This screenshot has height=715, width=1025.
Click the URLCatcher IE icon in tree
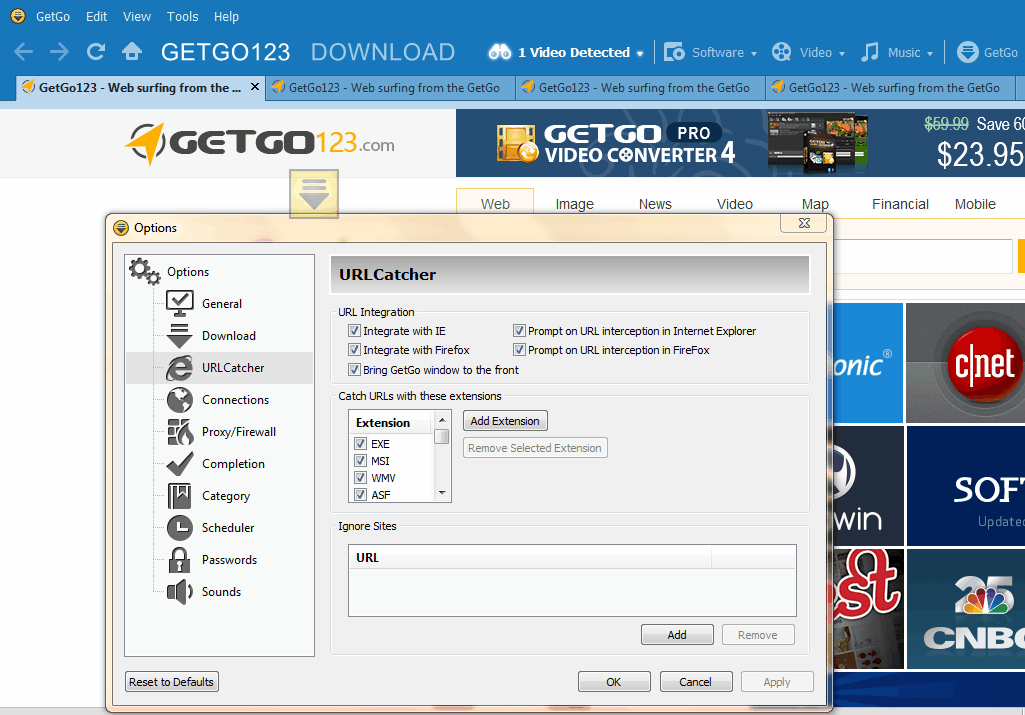pos(180,368)
